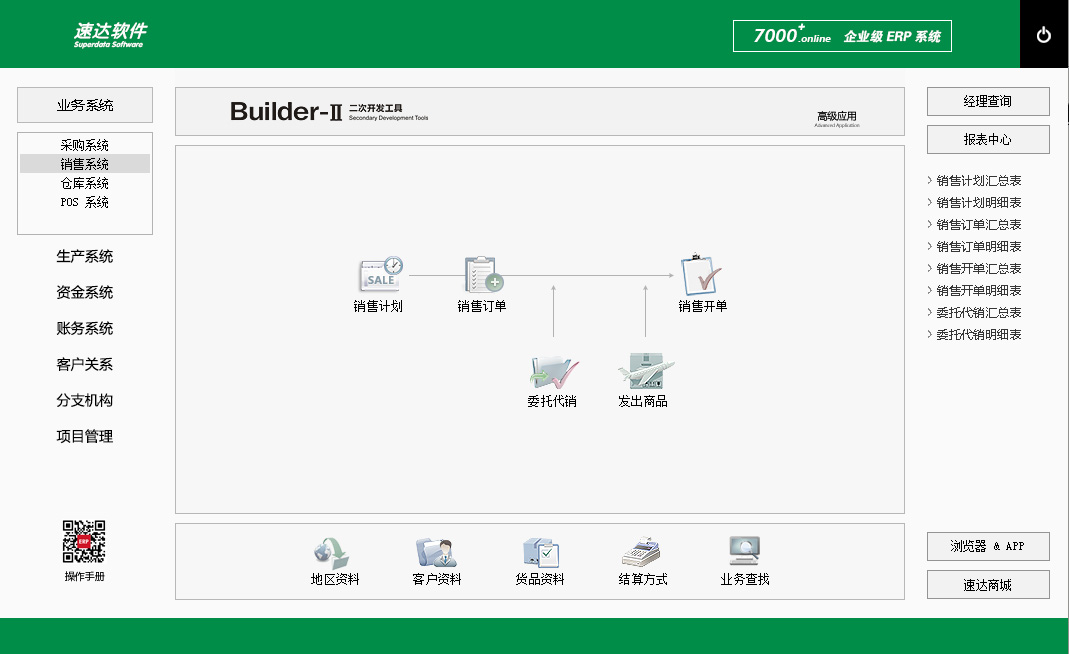Switch to the 账务系统 module
The image size is (1069, 654).
tap(85, 329)
